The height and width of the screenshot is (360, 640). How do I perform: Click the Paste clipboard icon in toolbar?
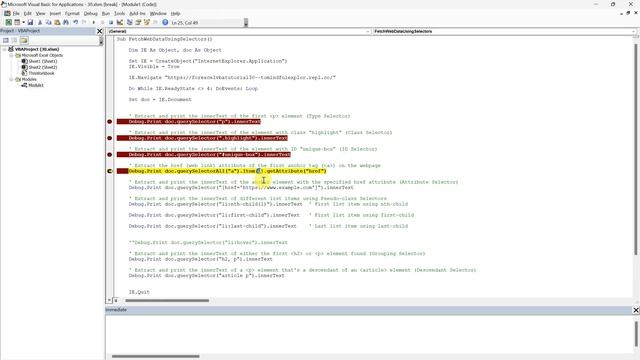tap(57, 22)
